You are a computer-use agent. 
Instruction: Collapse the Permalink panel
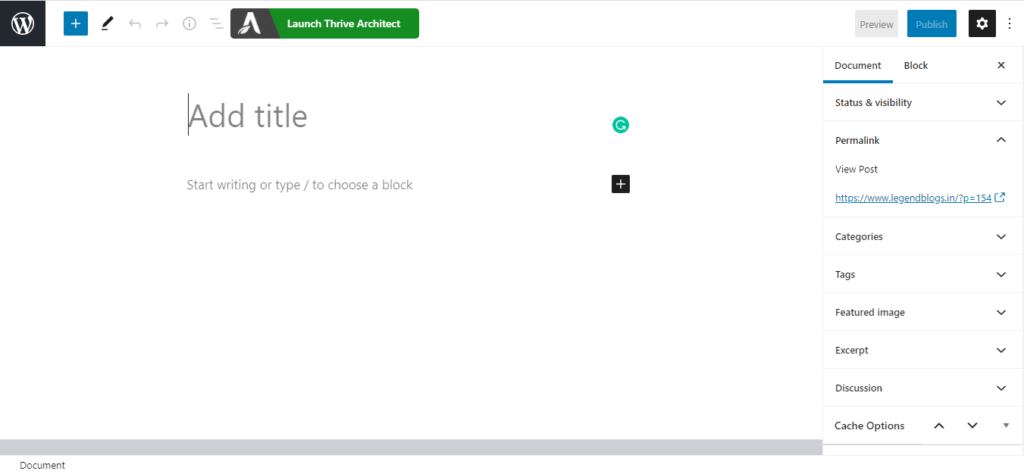click(x=921, y=140)
